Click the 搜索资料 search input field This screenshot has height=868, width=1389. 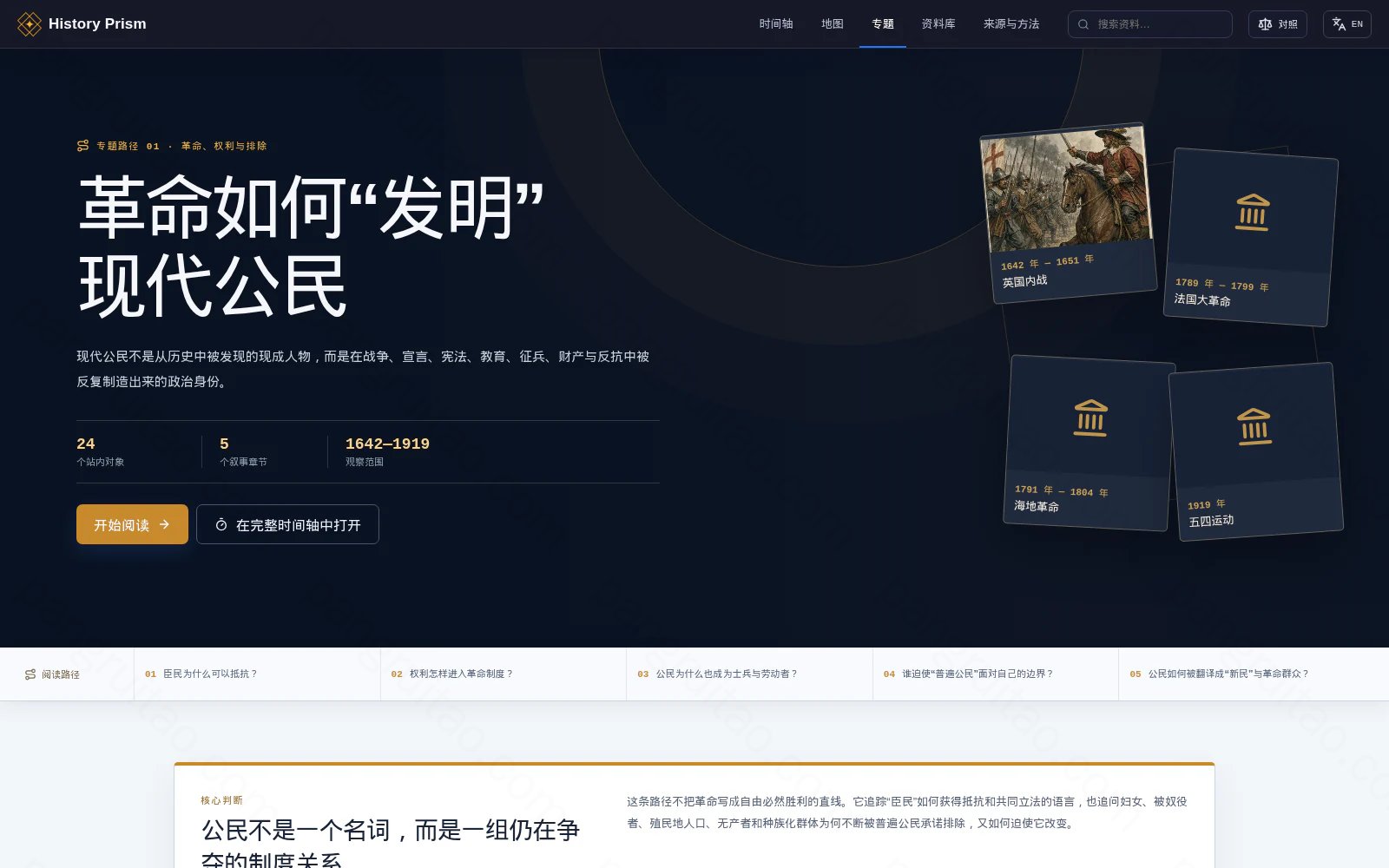[x=1150, y=24]
